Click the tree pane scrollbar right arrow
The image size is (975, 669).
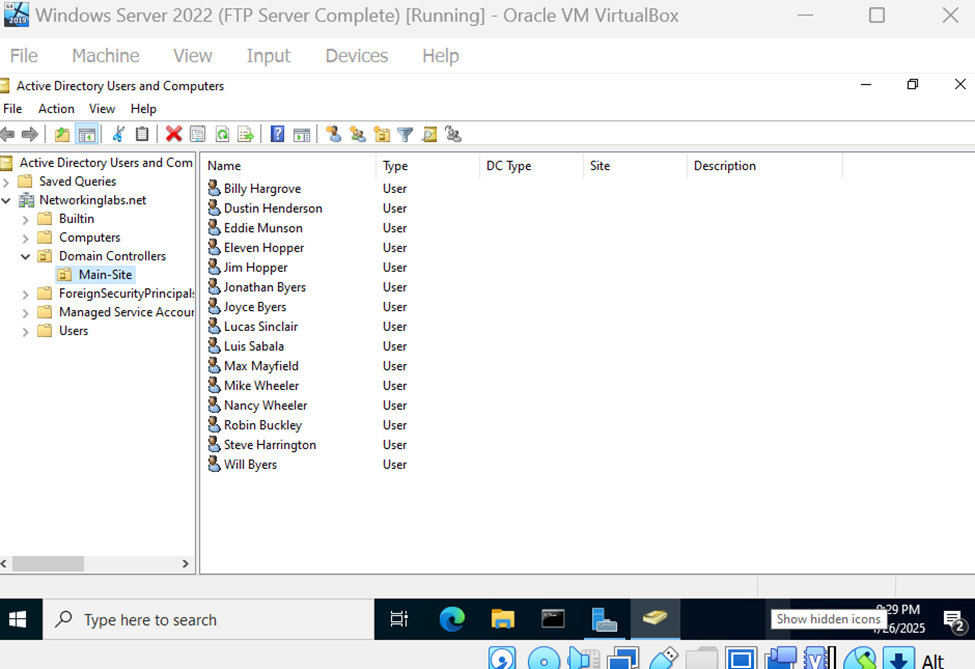(185, 564)
